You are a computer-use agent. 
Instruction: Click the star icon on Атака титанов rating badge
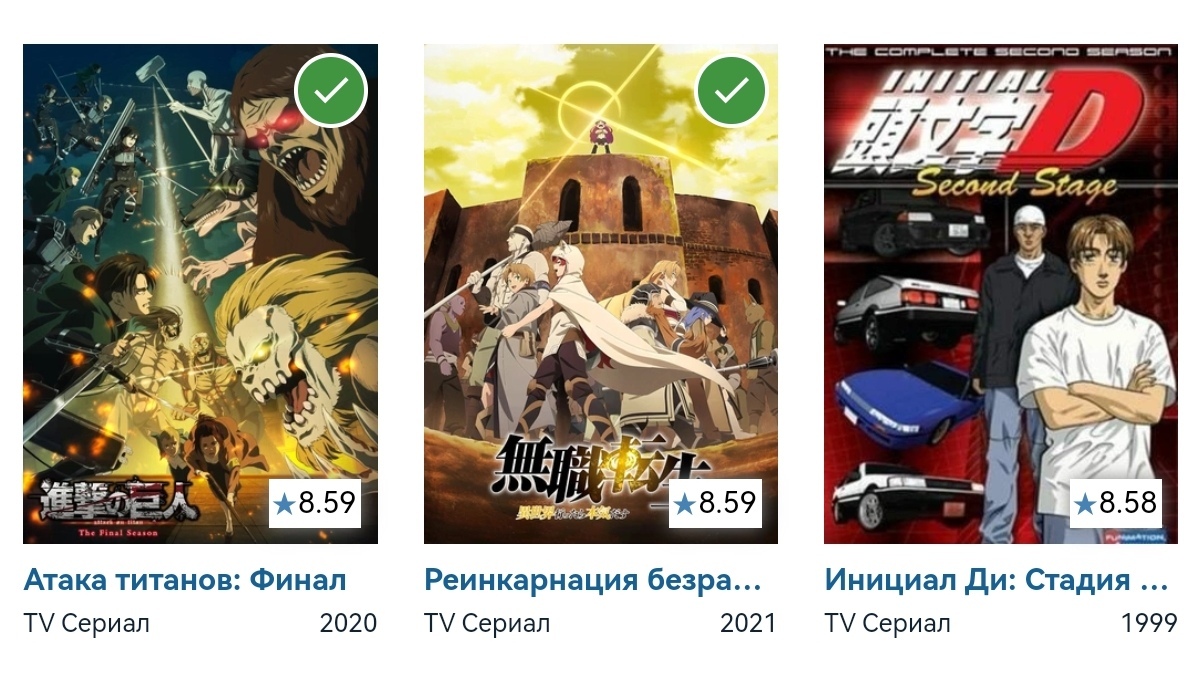pos(285,504)
